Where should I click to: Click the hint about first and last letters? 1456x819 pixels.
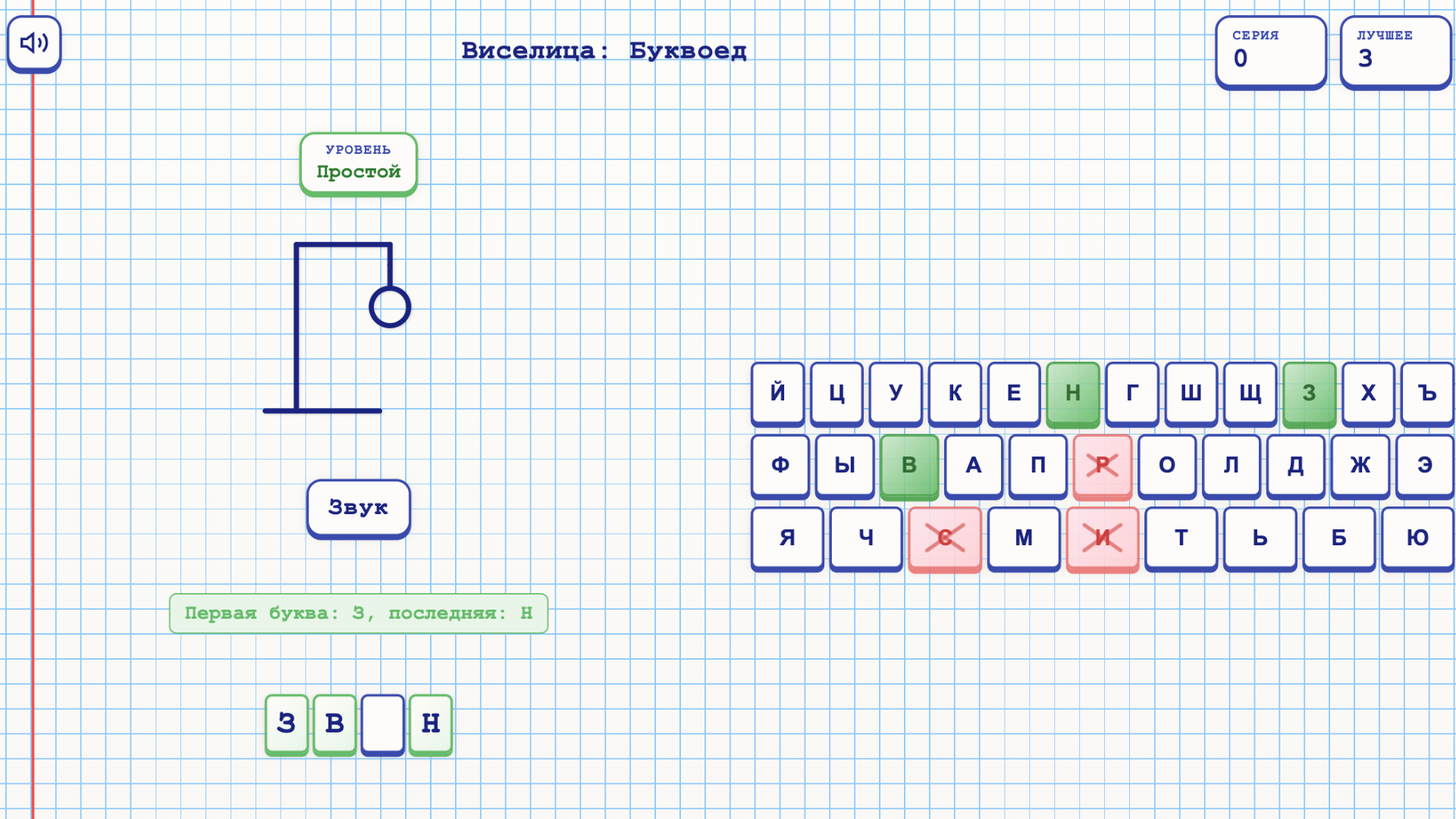point(357,613)
